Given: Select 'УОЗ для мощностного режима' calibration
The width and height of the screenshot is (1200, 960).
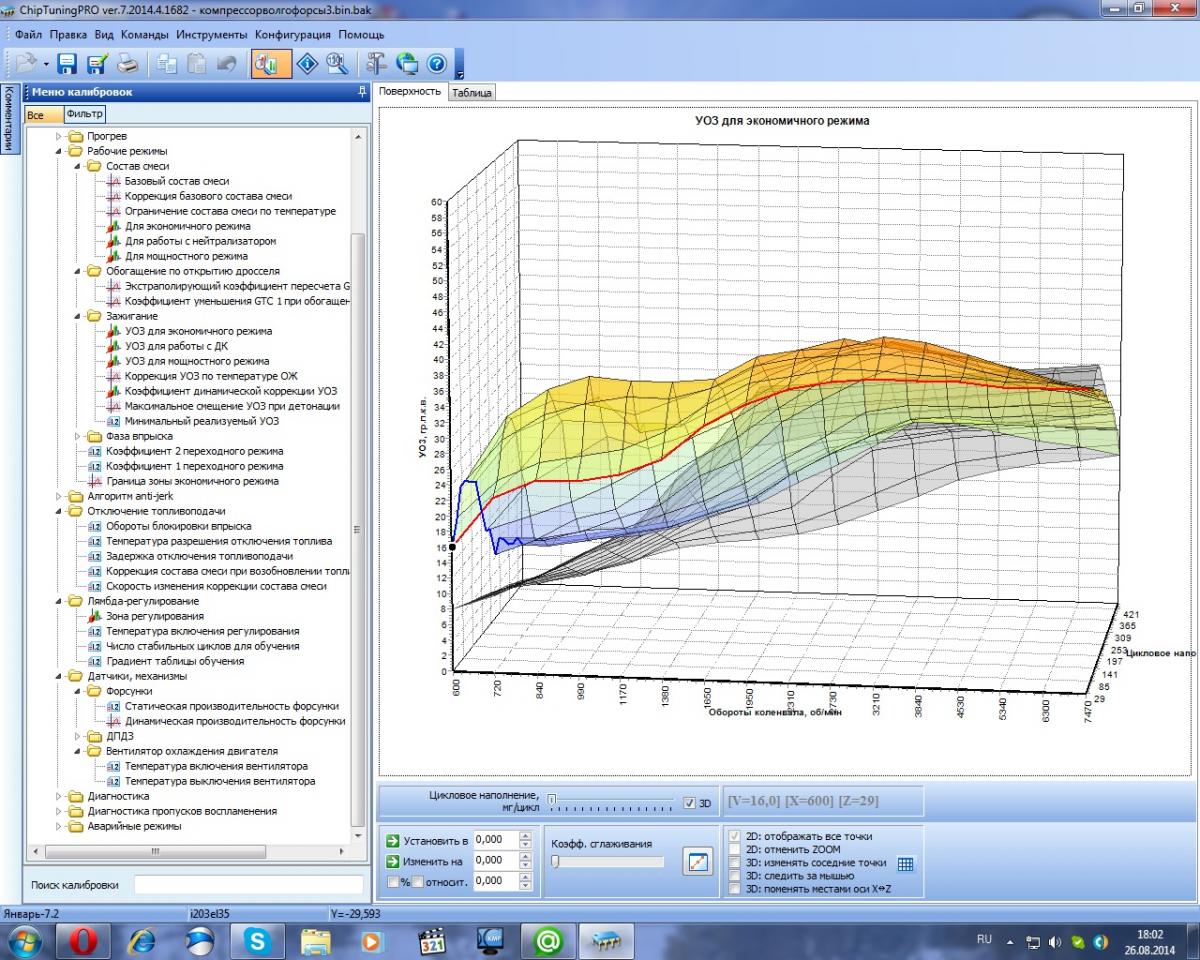Looking at the screenshot, I should coord(196,361).
